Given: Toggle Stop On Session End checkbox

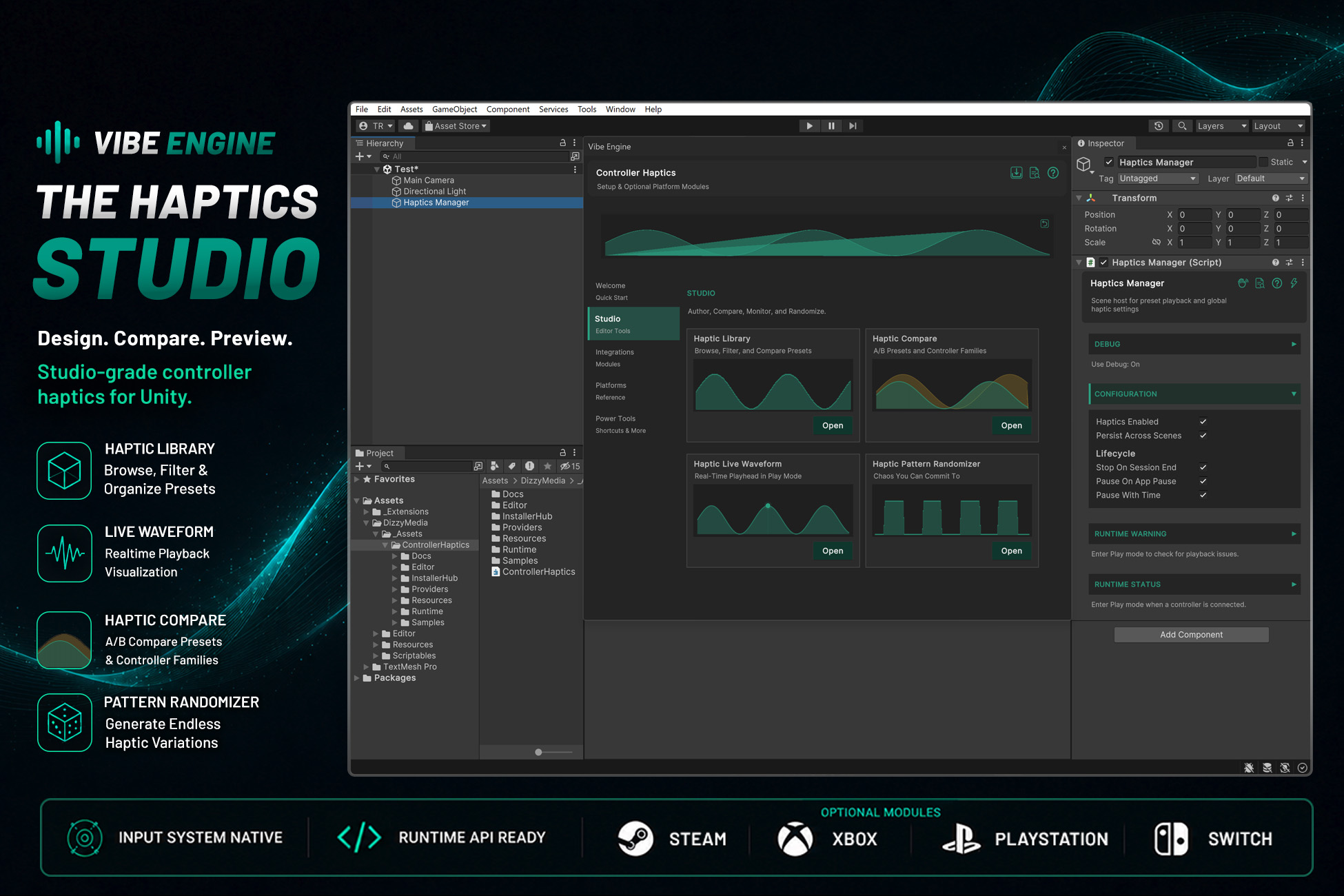Looking at the screenshot, I should (x=1203, y=467).
